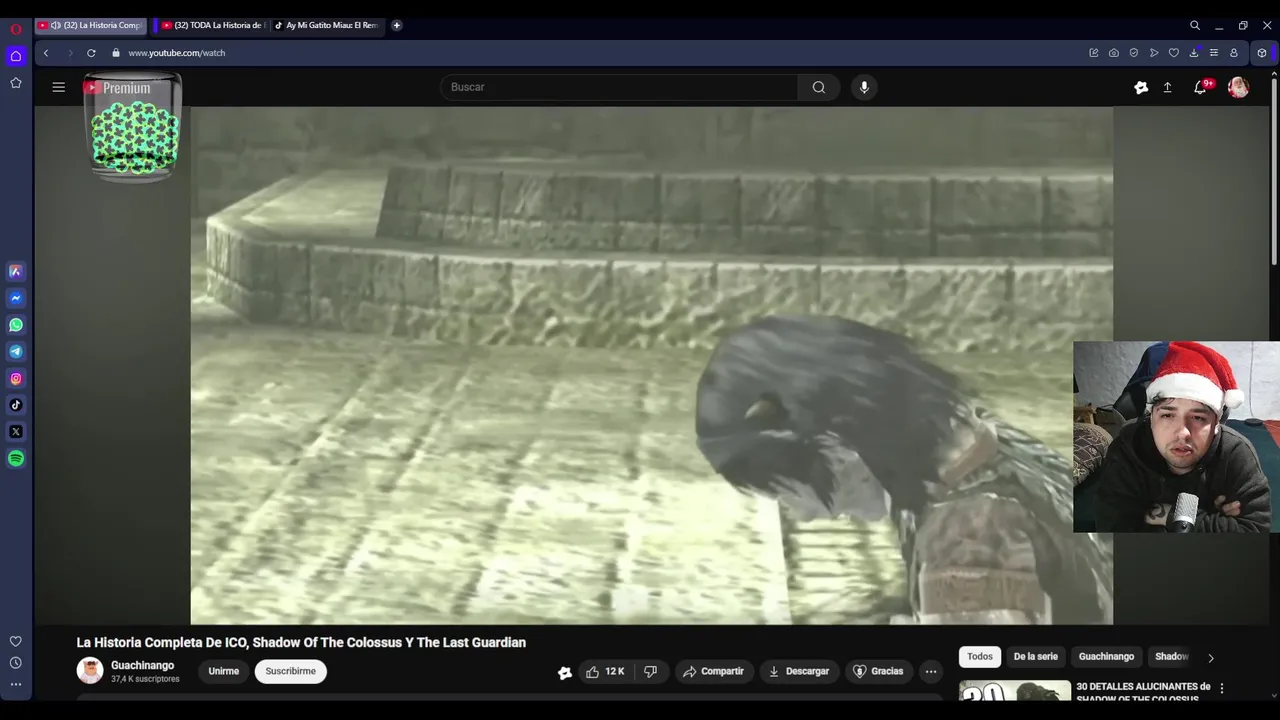Take a snapshot with the camera icon
Image resolution: width=1280 pixels, height=720 pixels.
tap(1114, 53)
